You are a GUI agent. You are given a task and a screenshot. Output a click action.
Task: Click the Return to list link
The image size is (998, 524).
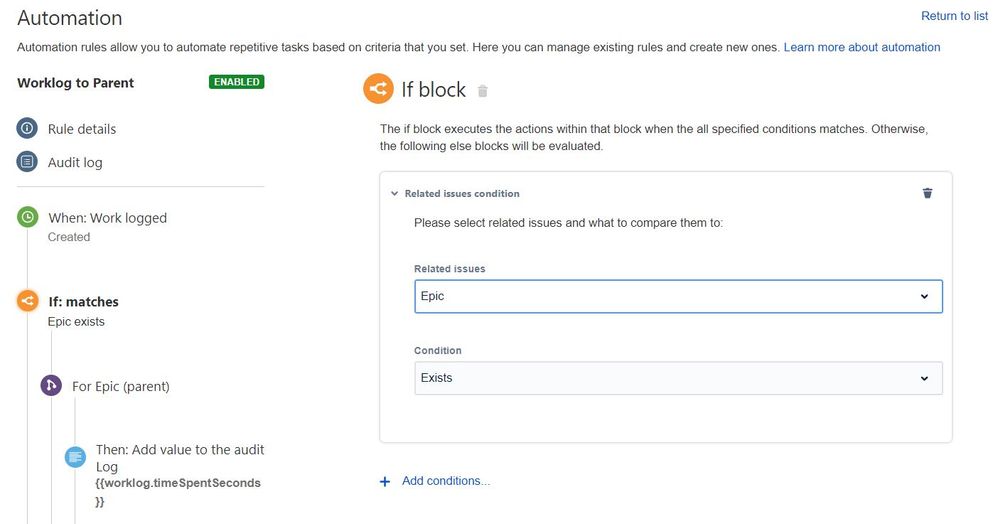[954, 16]
